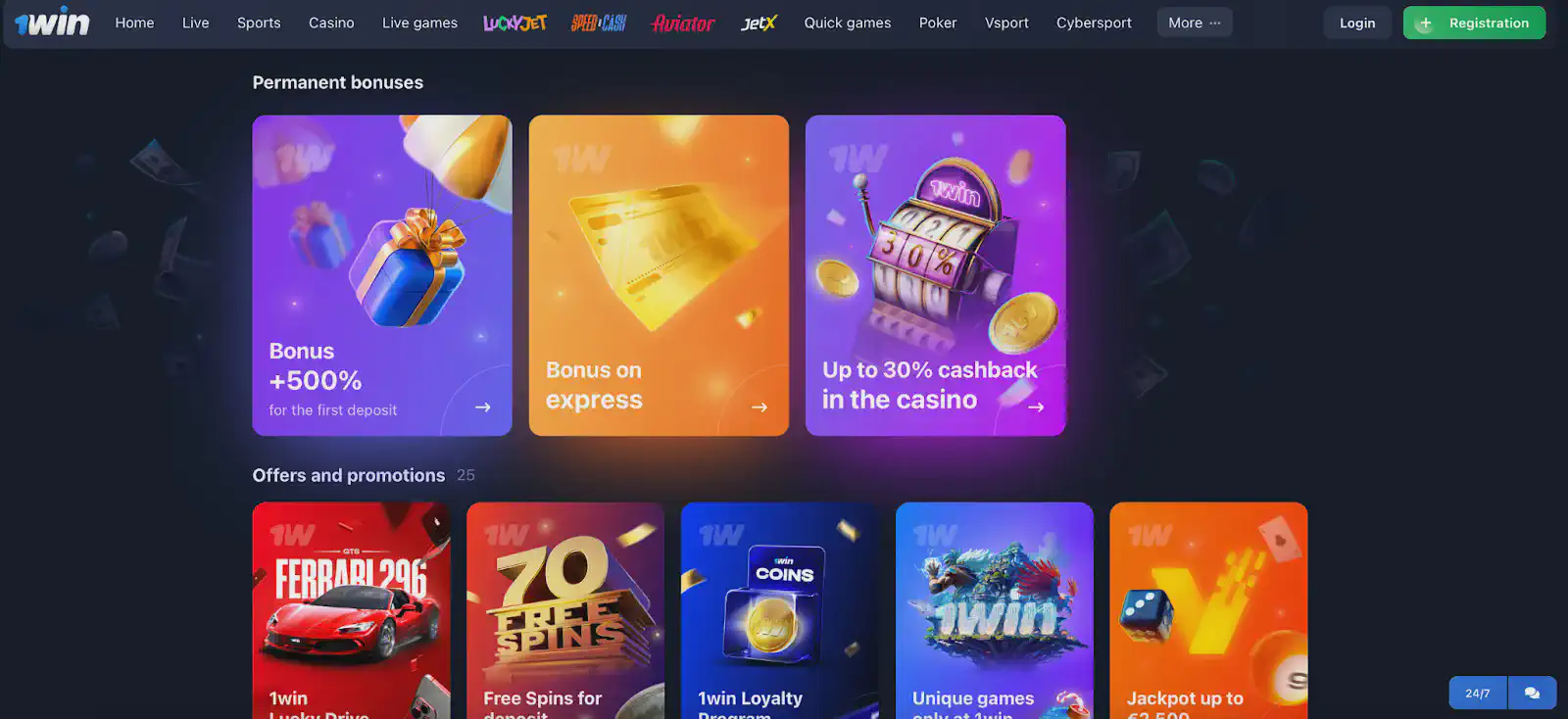The height and width of the screenshot is (719, 1568).
Task: Open the Speed & Cash game logo
Action: (x=599, y=23)
